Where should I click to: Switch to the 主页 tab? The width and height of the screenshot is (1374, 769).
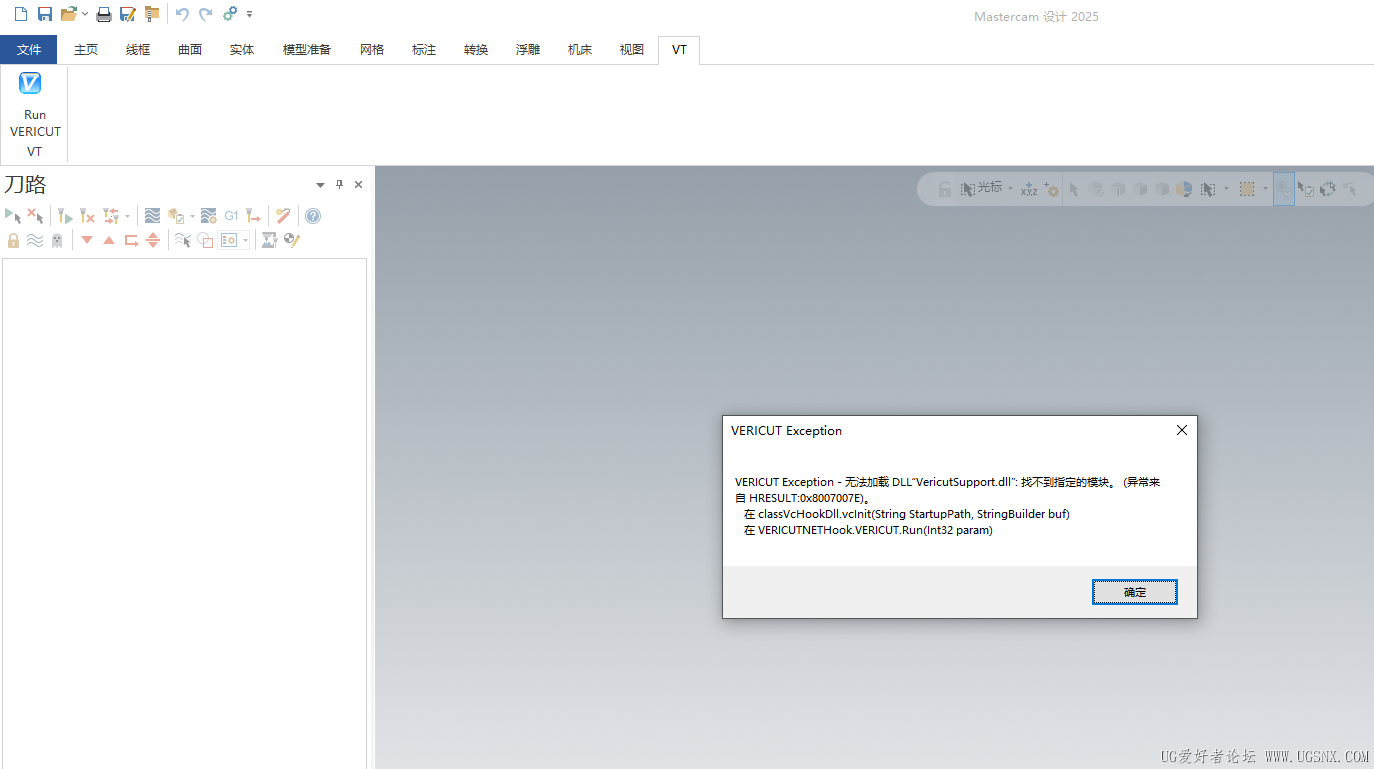[86, 49]
